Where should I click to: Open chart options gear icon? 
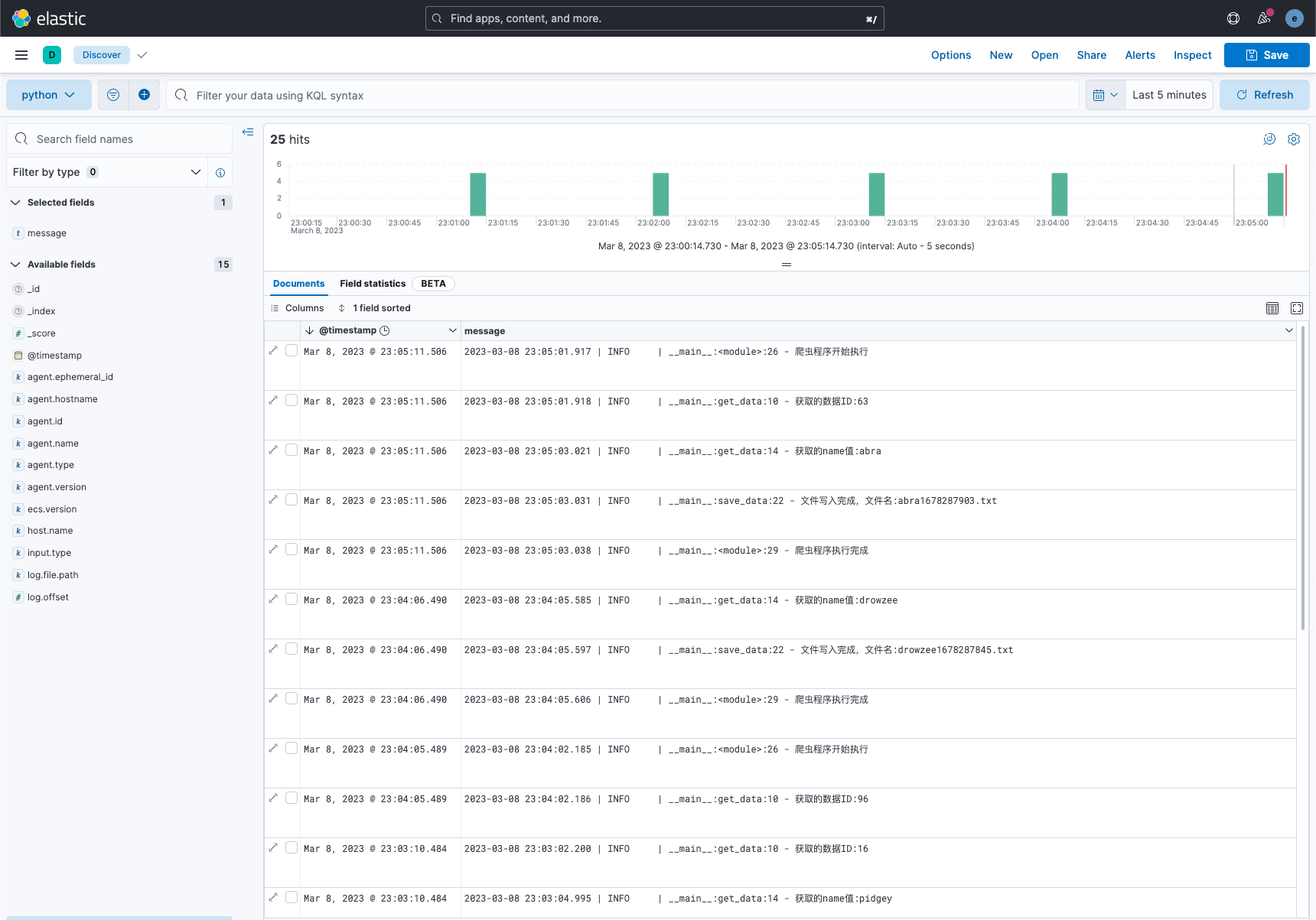tap(1294, 139)
